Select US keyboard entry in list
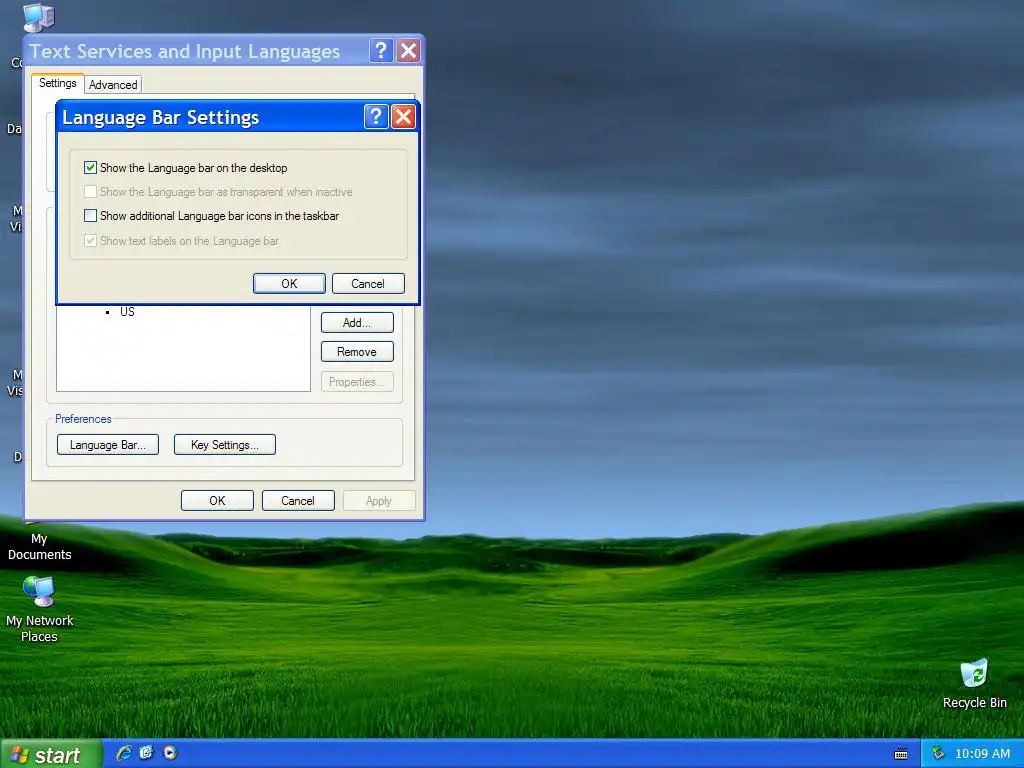 pyautogui.click(x=127, y=312)
